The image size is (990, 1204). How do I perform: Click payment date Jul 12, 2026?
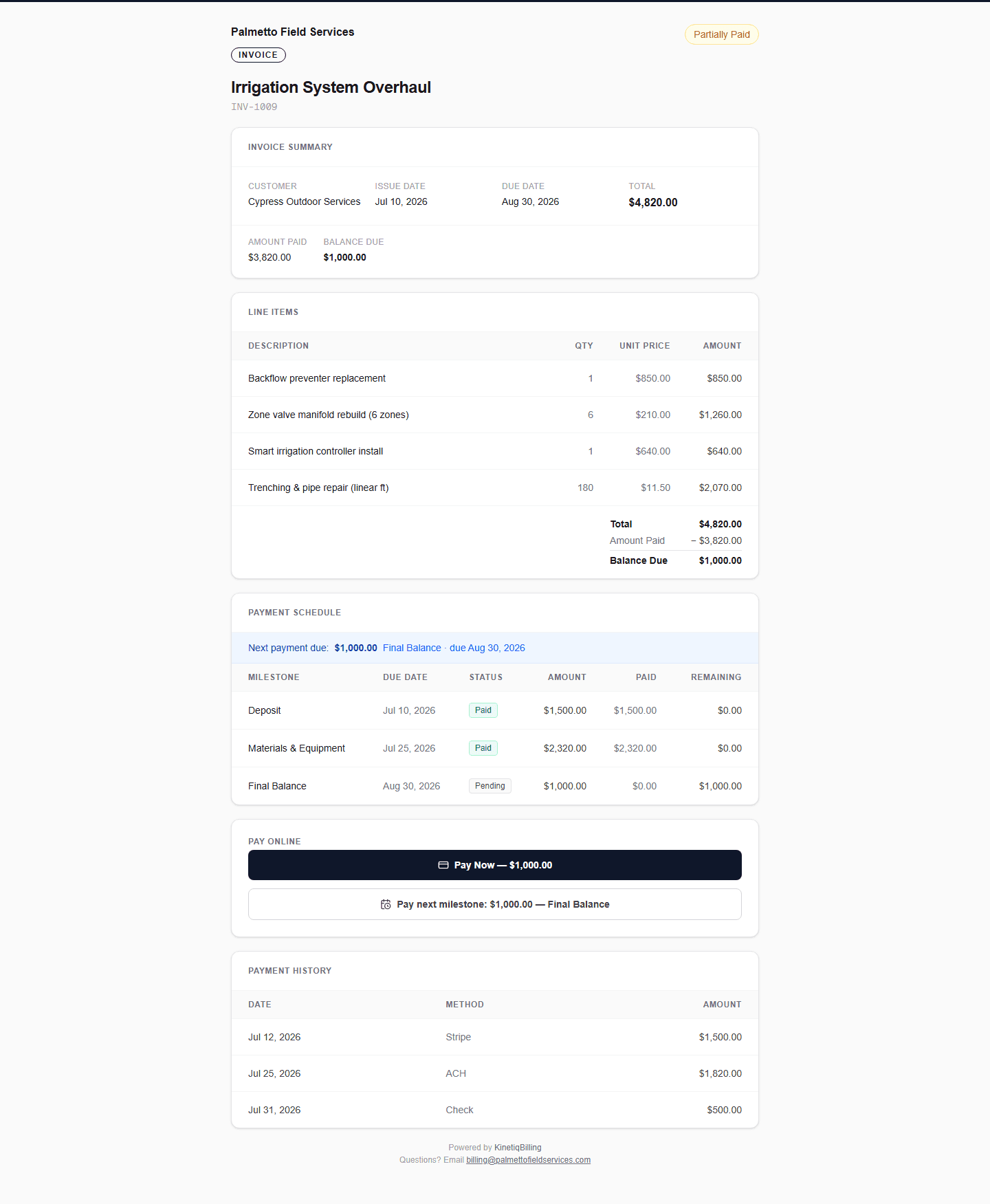[274, 1037]
